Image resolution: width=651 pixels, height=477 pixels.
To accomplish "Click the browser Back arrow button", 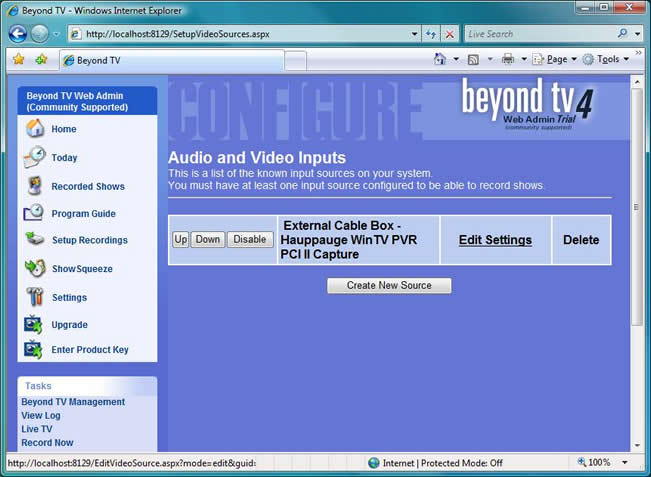I will 18,34.
